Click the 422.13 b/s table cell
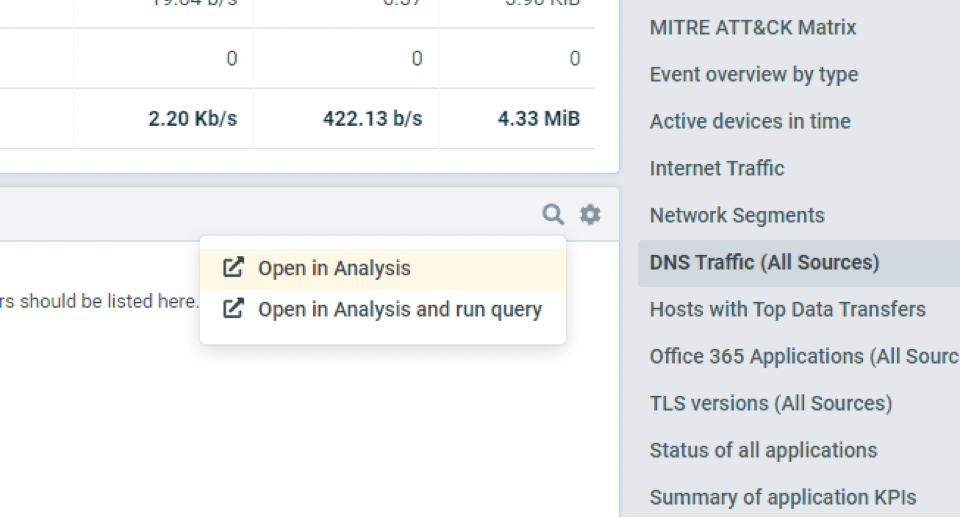960x518 pixels. 372,119
